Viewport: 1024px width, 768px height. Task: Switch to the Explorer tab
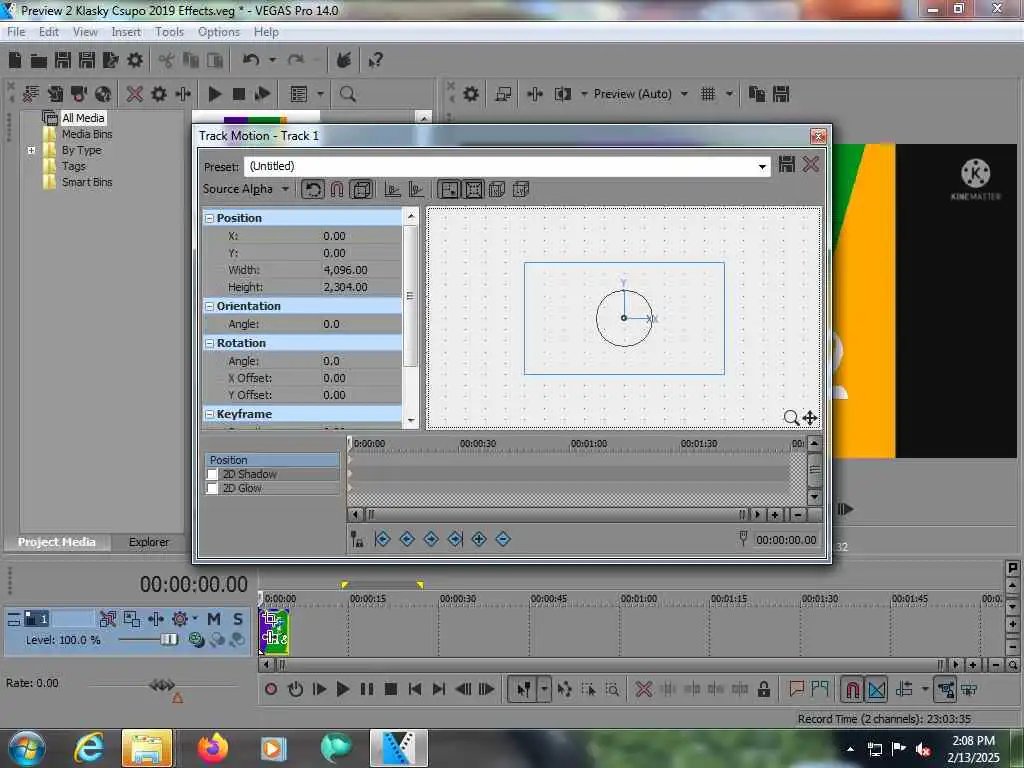[x=148, y=542]
